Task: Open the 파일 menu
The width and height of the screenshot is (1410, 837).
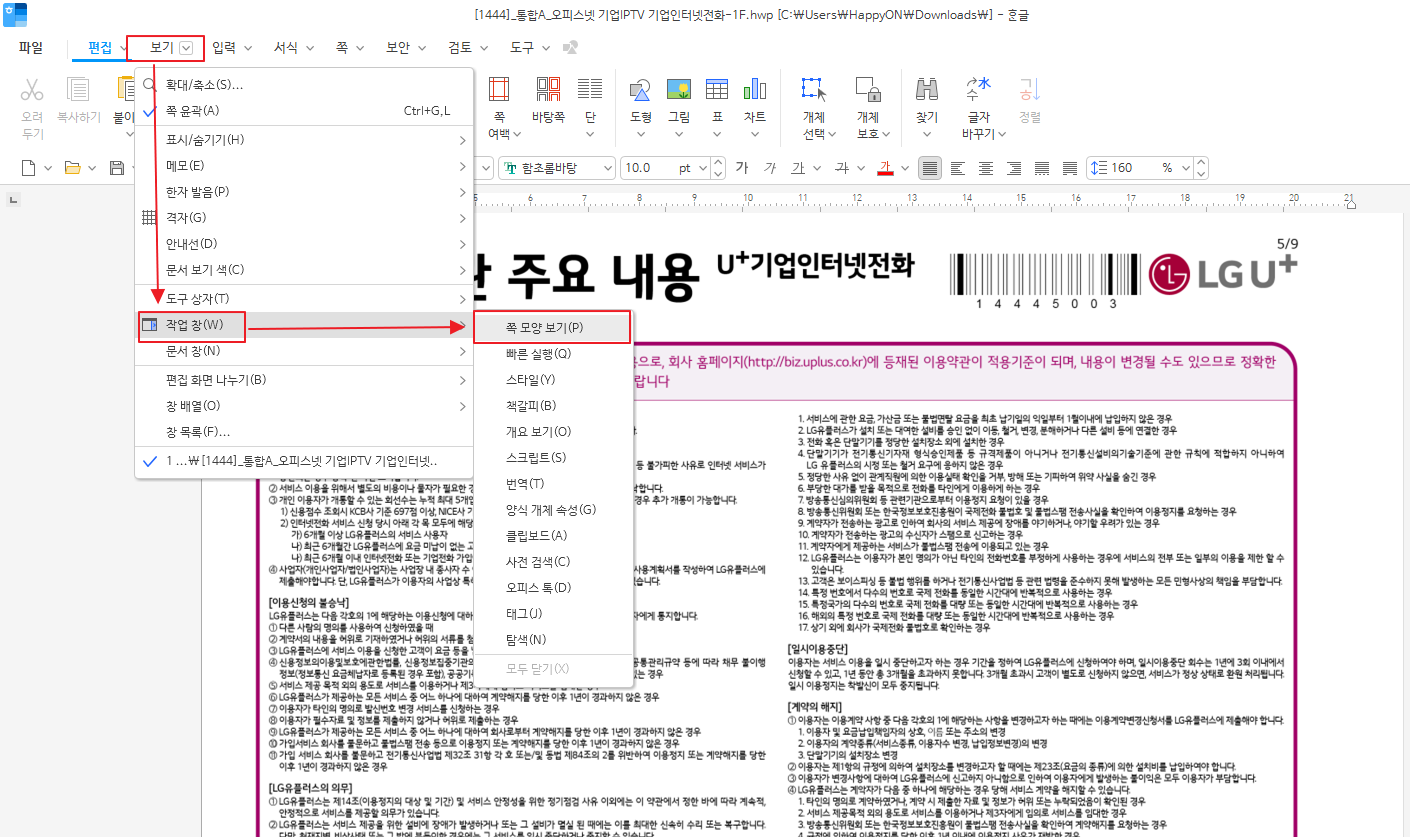Action: [31, 47]
